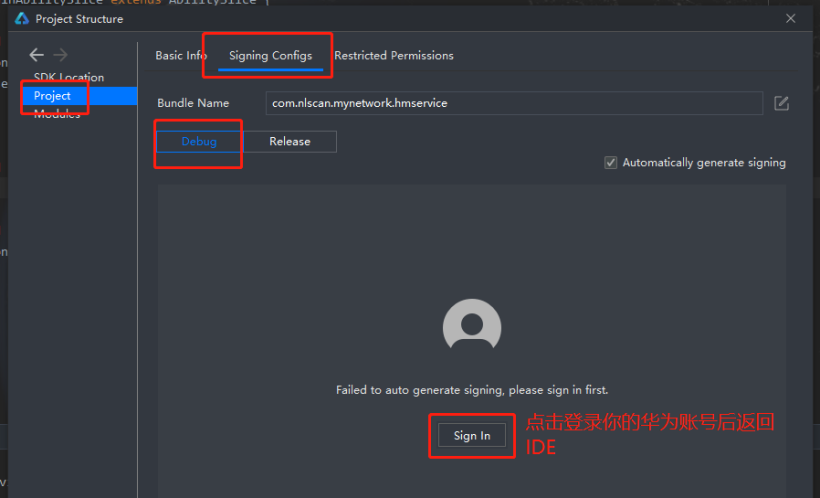Screen dimensions: 820x498
Task: Select Modules in the sidebar
Action: coord(57,114)
